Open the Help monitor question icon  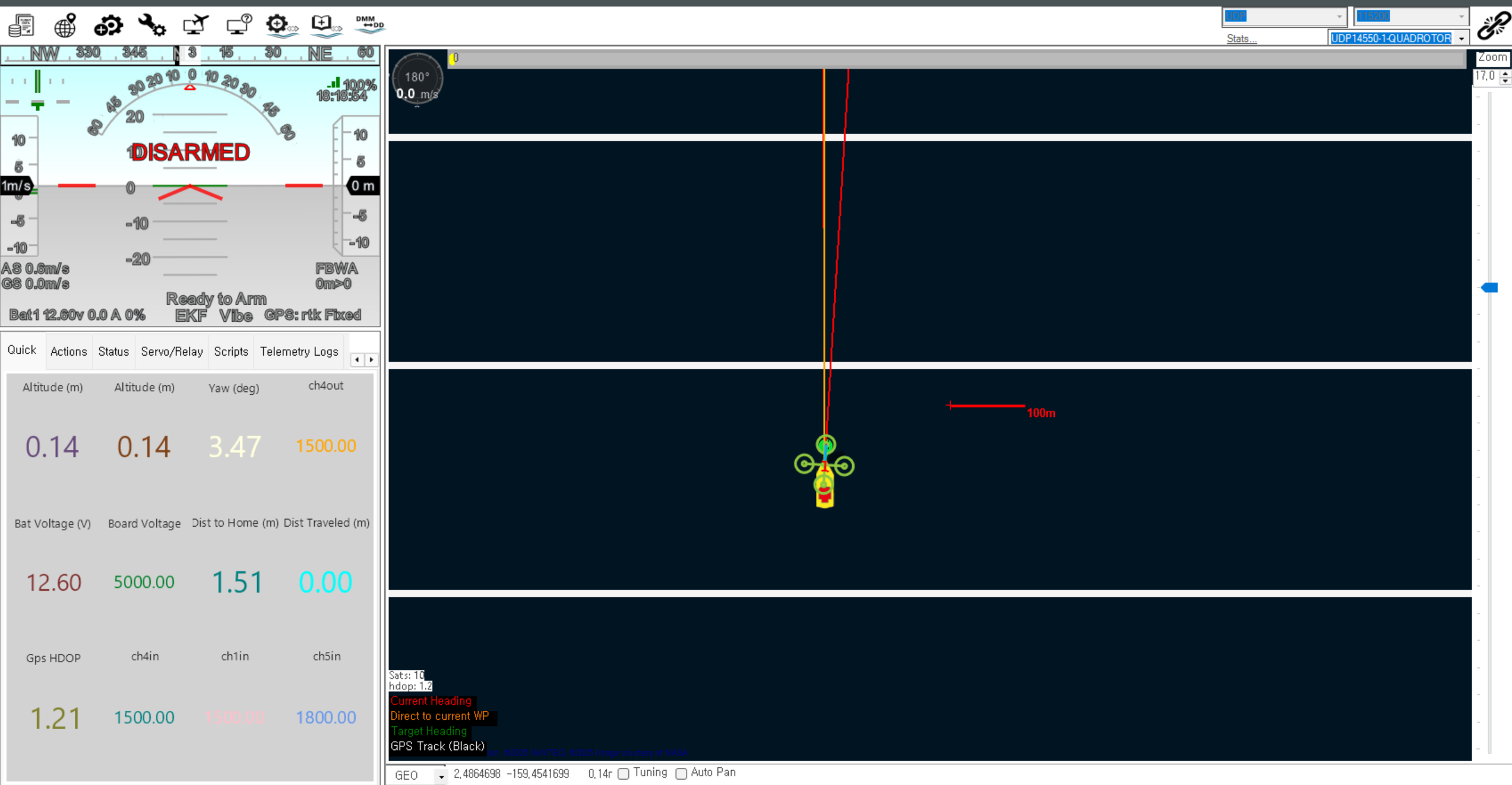tap(239, 26)
